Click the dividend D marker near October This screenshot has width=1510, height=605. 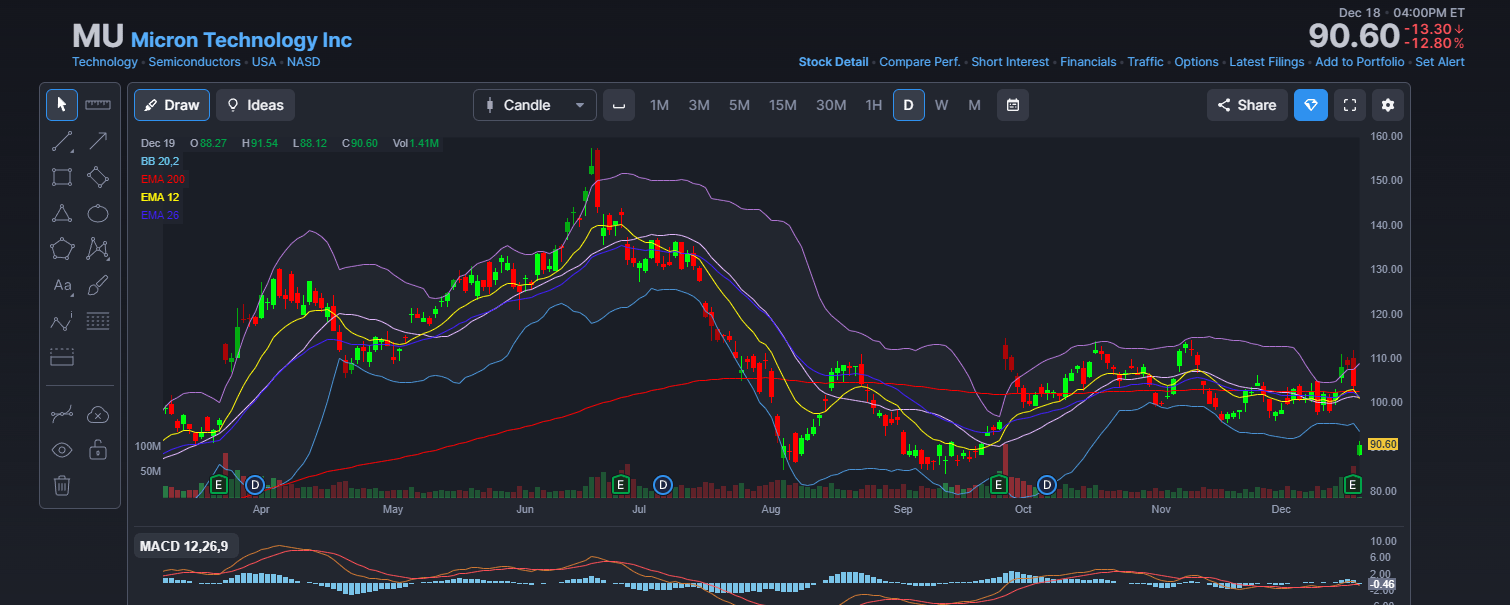1047,485
